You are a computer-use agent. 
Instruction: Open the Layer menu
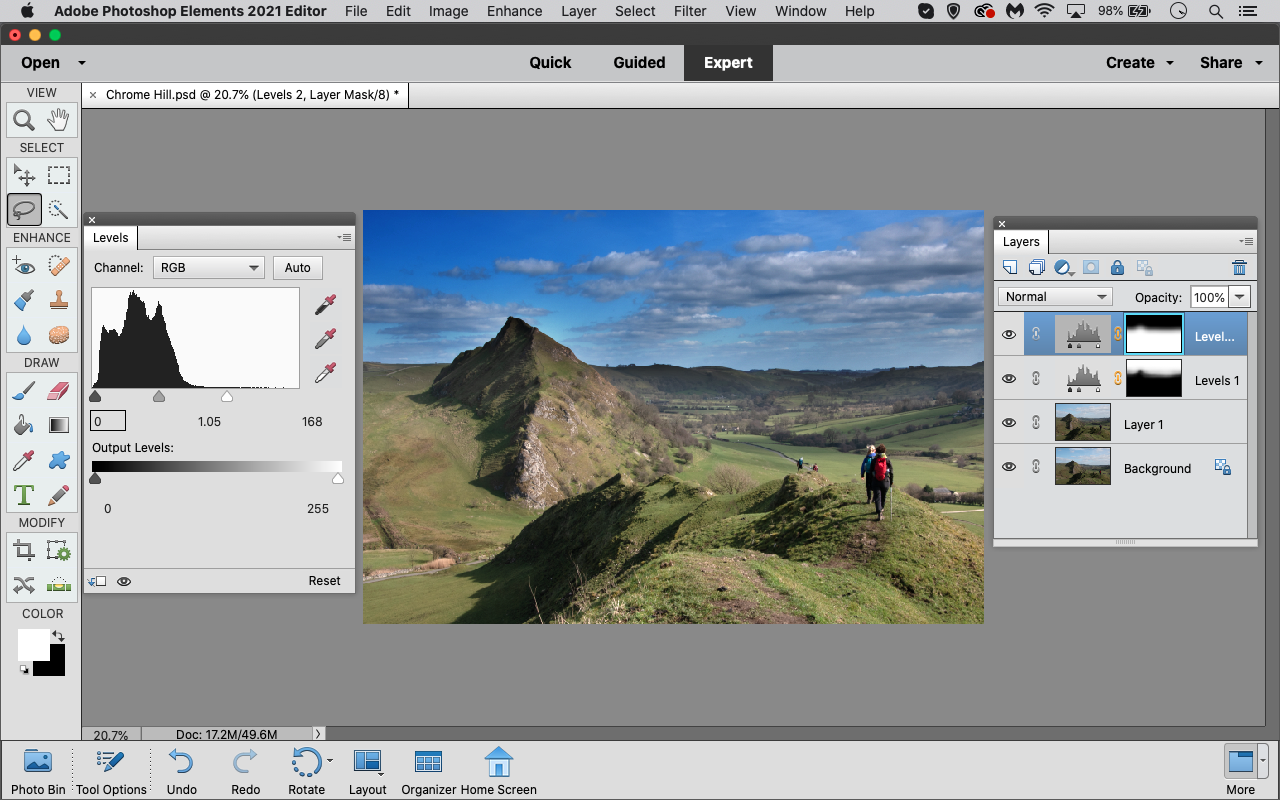[579, 11]
